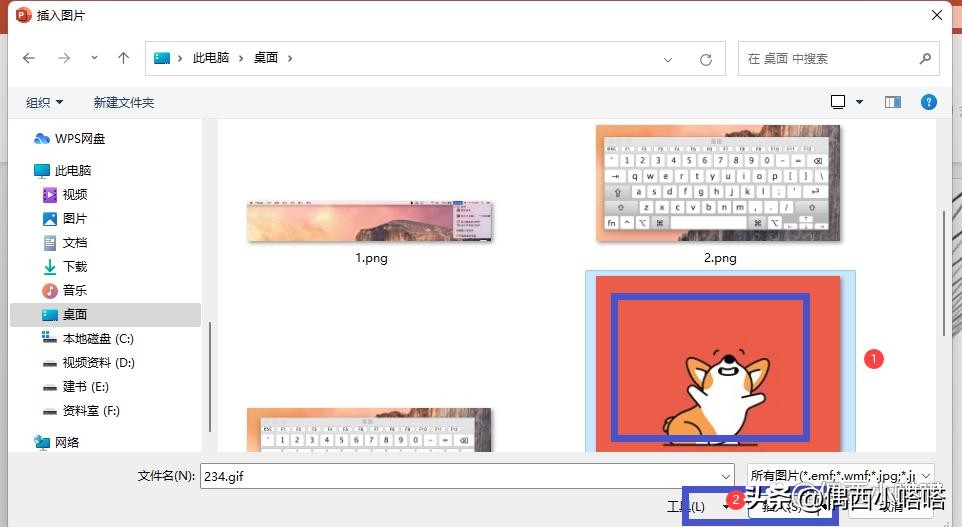Image resolution: width=962 pixels, height=527 pixels.
Task: Open 建书 (E:) drive
Action: click(x=85, y=387)
